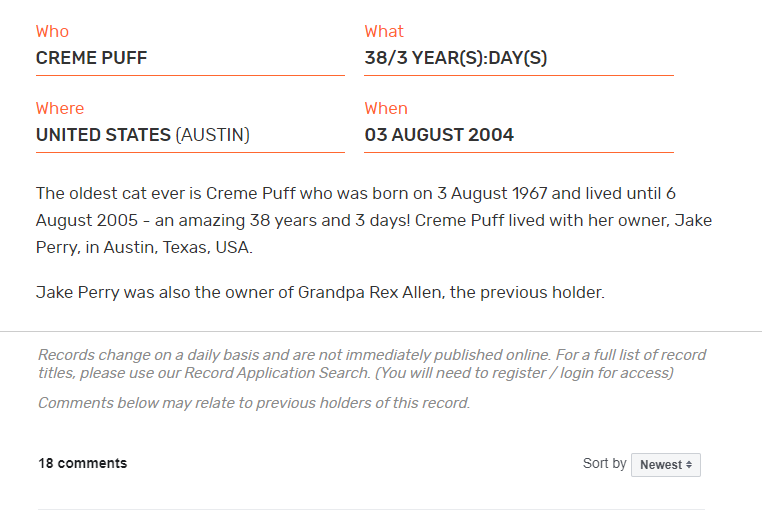Open the Newest sort dropdown
Screen dimensions: 762x512
(665, 465)
